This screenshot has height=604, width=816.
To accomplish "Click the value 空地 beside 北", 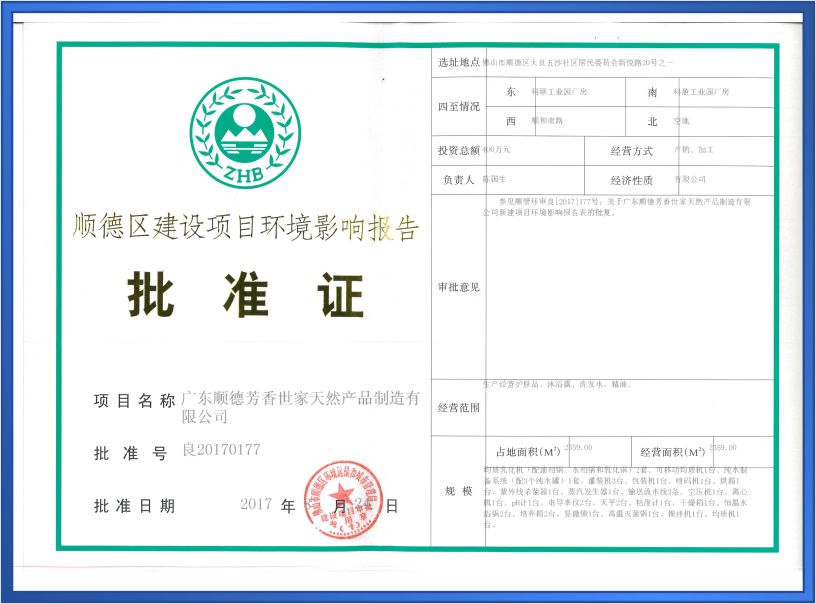I will click(x=681, y=121).
